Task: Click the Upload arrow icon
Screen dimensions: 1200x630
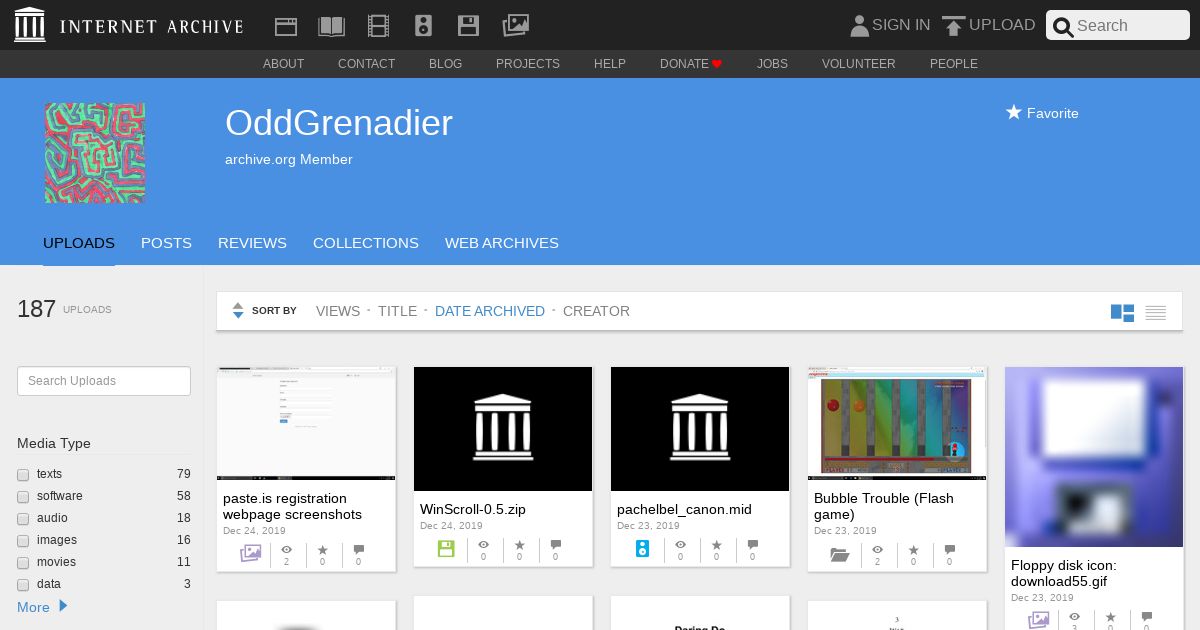Action: point(954,26)
